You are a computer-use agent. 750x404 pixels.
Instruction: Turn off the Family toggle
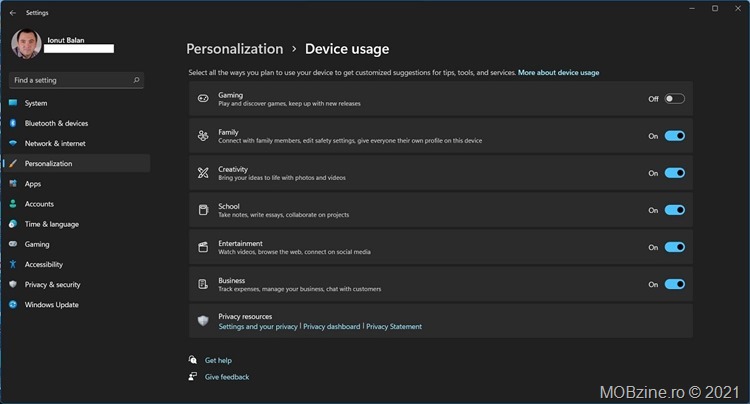674,136
